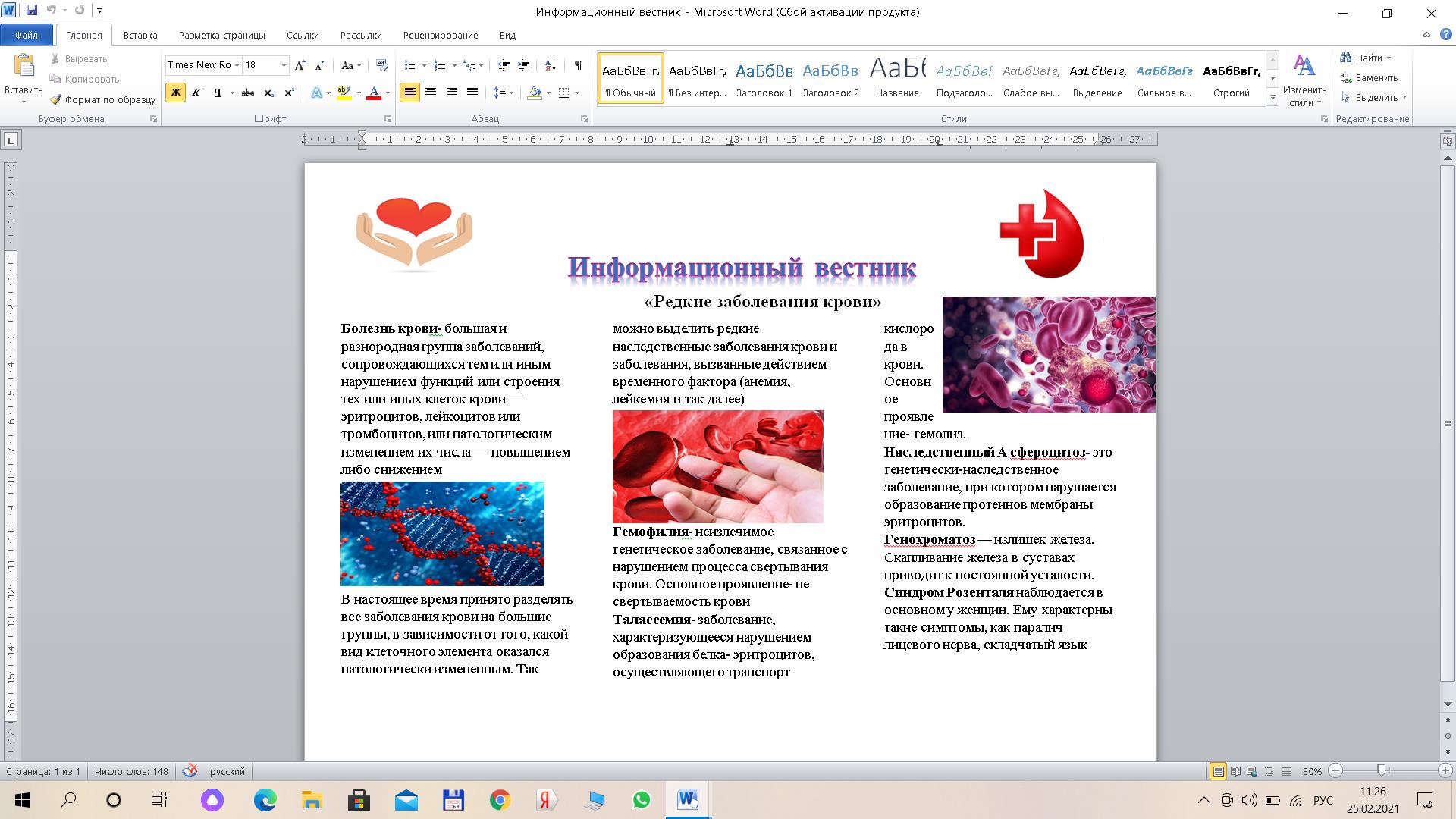This screenshot has width=1456, height=819.
Task: Open the Help question mark icon
Action: 1446,35
